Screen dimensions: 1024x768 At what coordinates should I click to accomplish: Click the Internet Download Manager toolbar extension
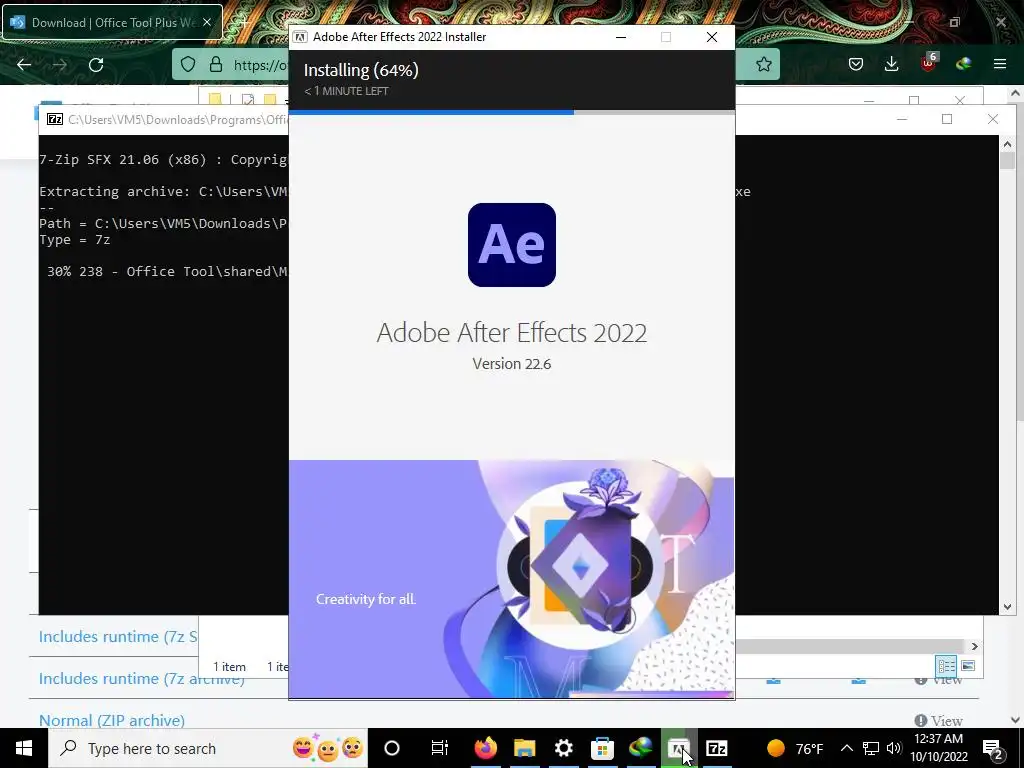pos(964,64)
